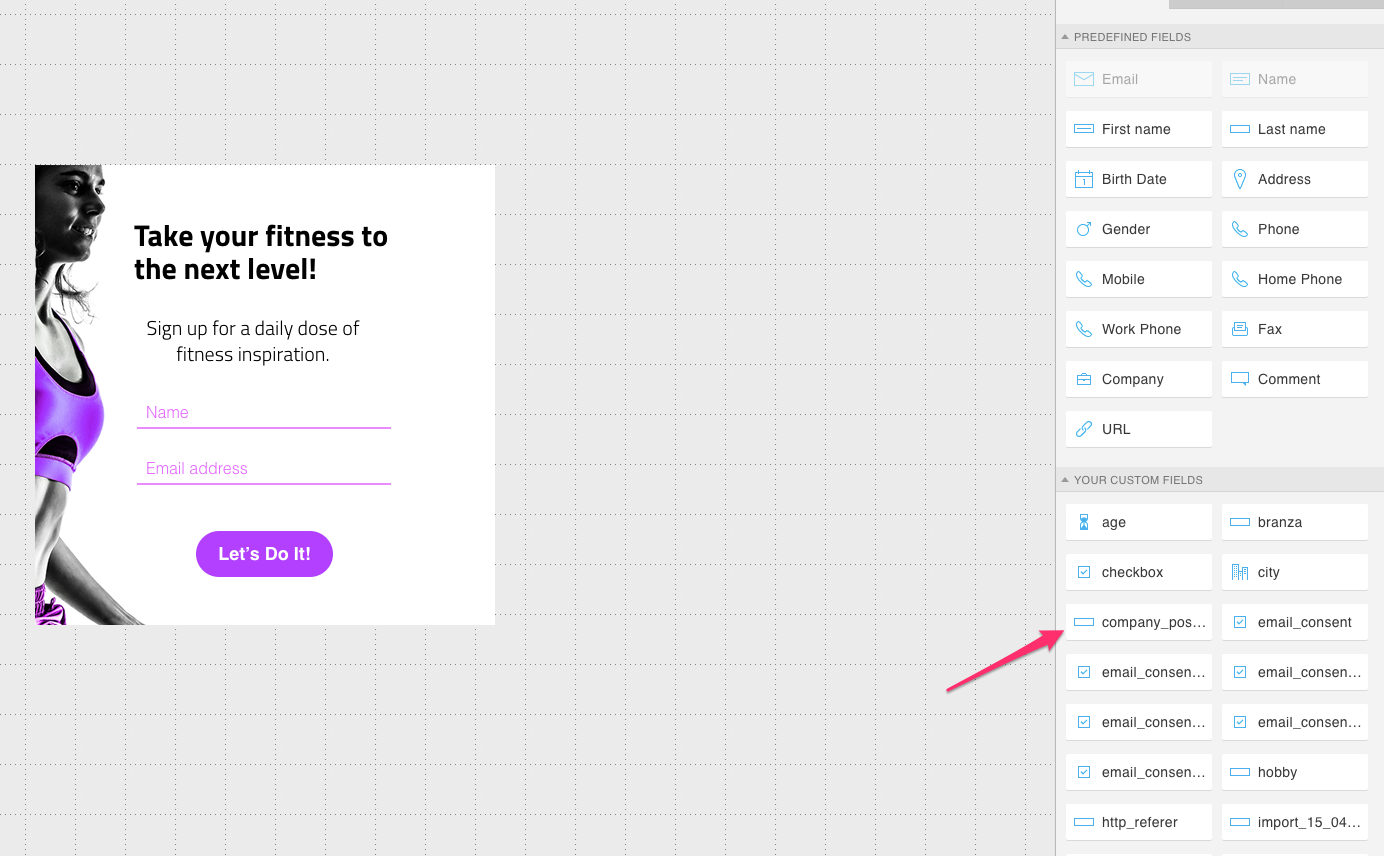Click the Company briefcase icon
The height and width of the screenshot is (856, 1384).
[x=1083, y=379]
